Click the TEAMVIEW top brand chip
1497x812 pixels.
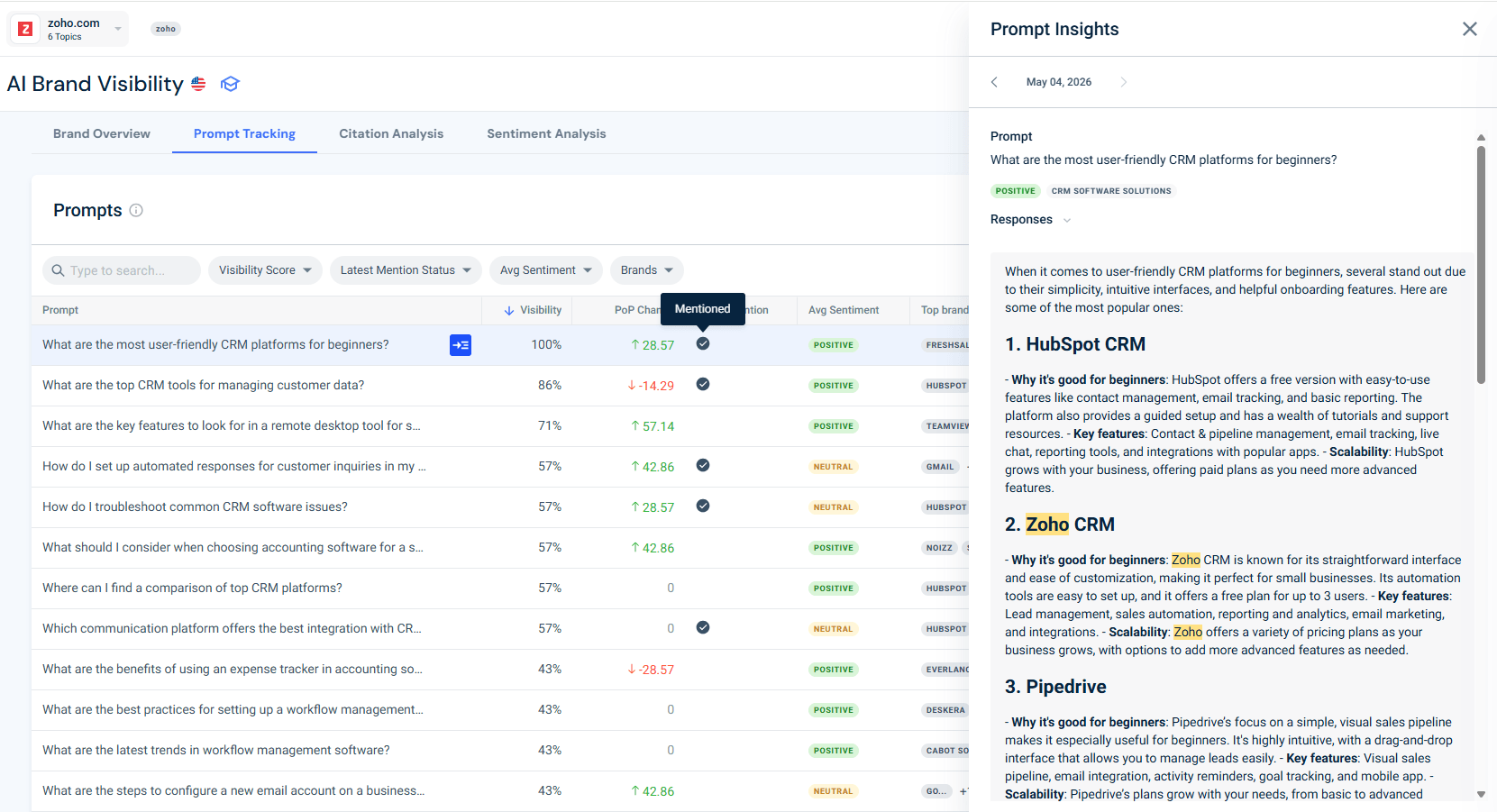946,426
